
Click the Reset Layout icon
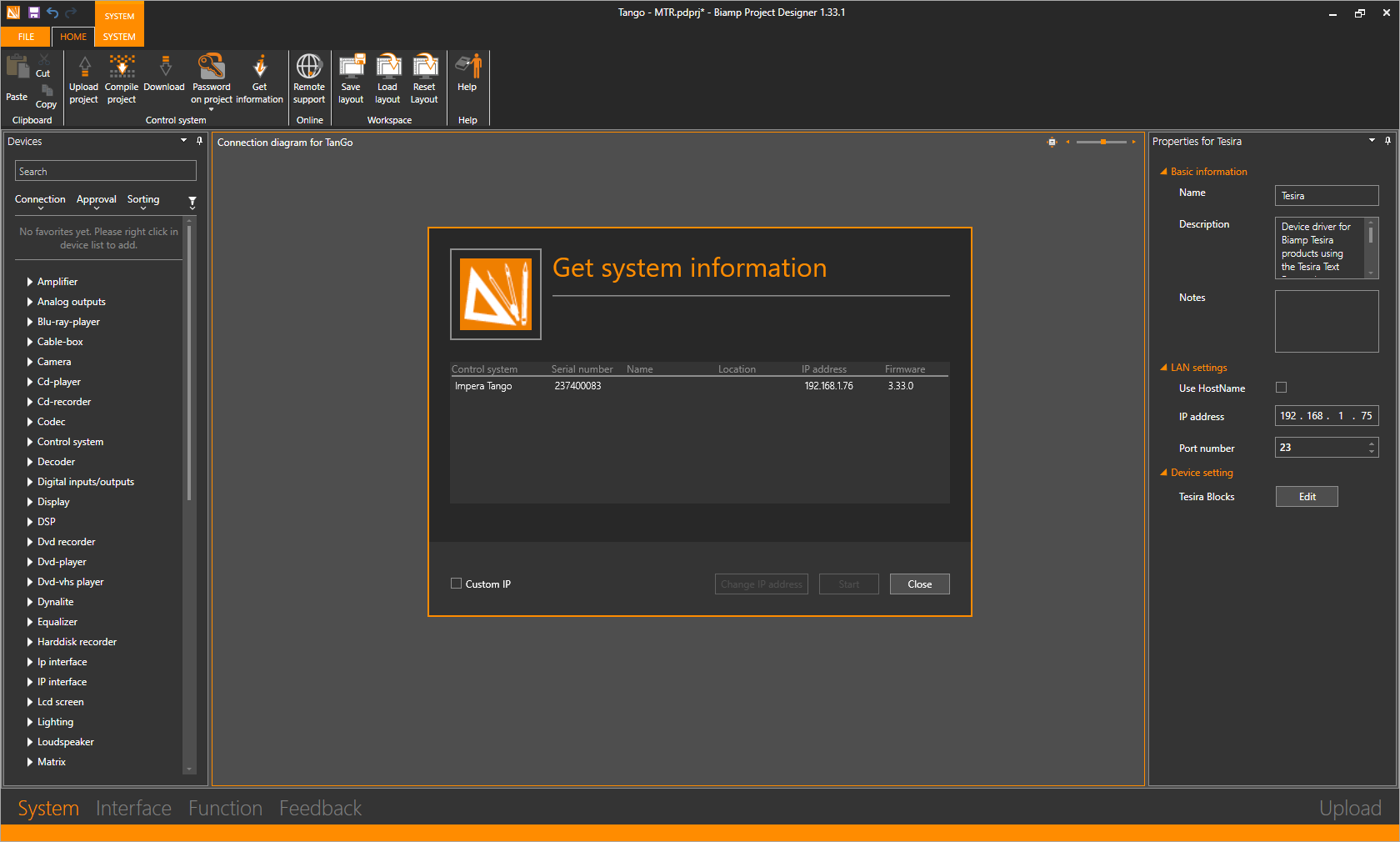(424, 68)
